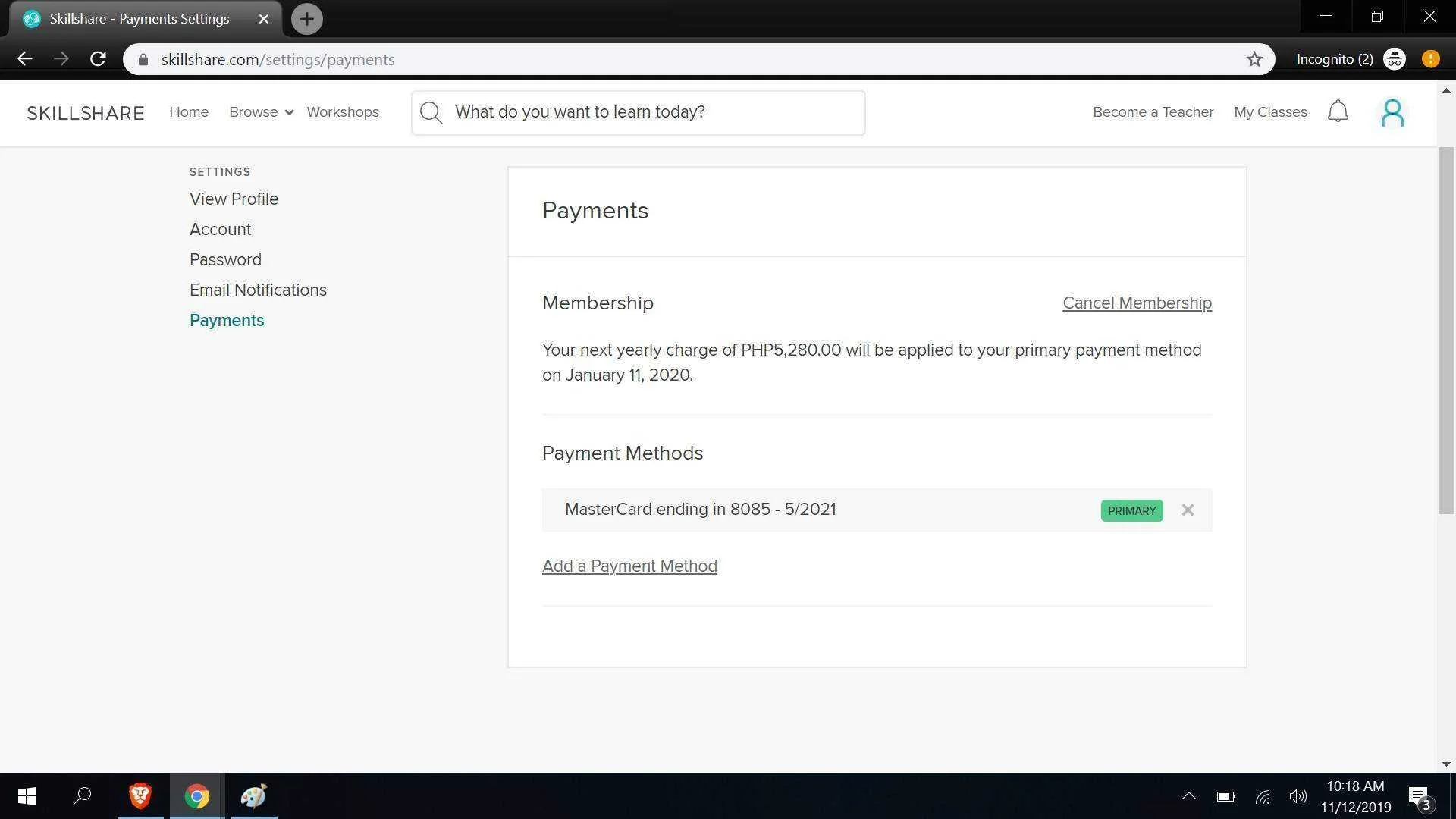Click the search magnifier icon
The height and width of the screenshot is (819, 1456).
(431, 112)
